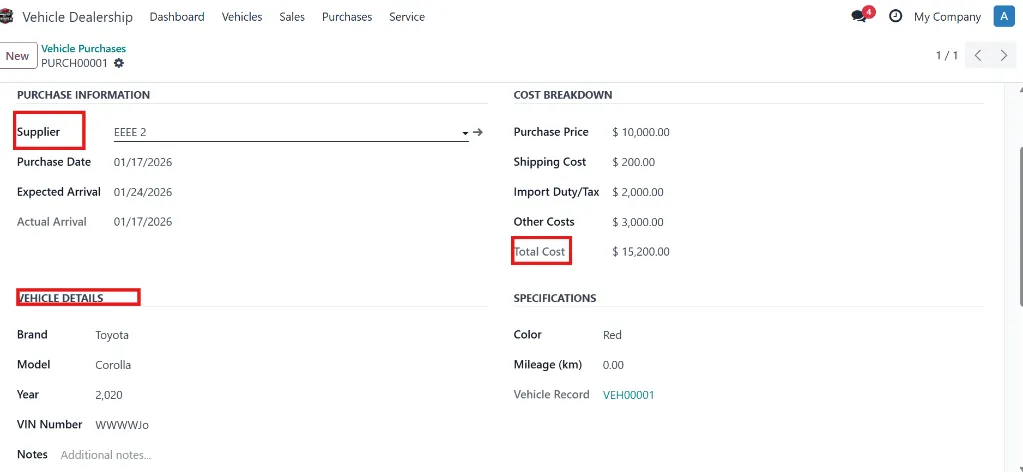The height and width of the screenshot is (472, 1023).
Task: Edit Shipping Cost $ 200.00
Action: coord(634,162)
